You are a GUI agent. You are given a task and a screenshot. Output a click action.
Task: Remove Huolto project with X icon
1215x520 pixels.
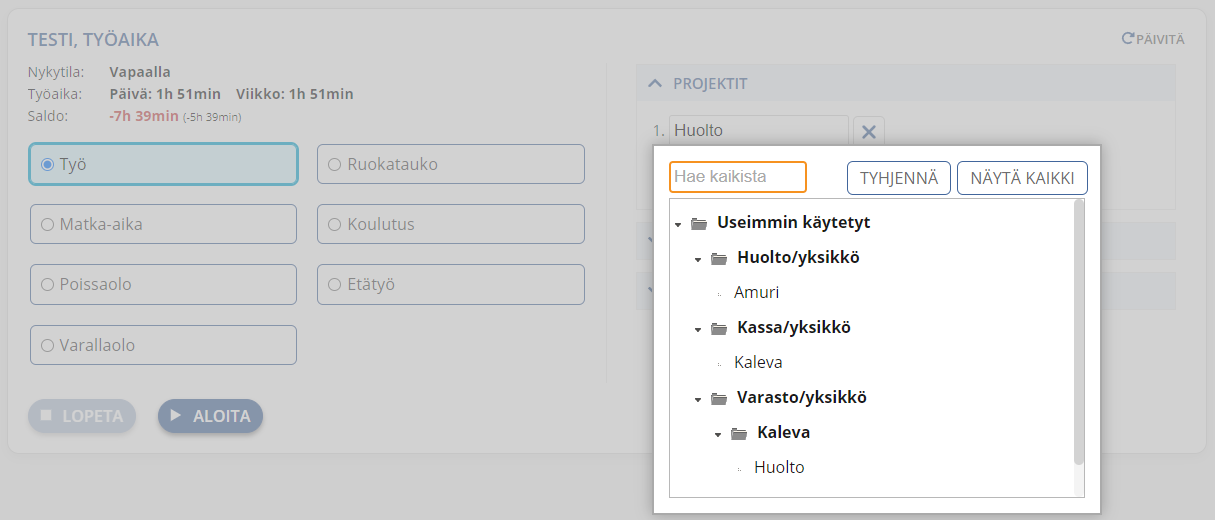(x=869, y=131)
